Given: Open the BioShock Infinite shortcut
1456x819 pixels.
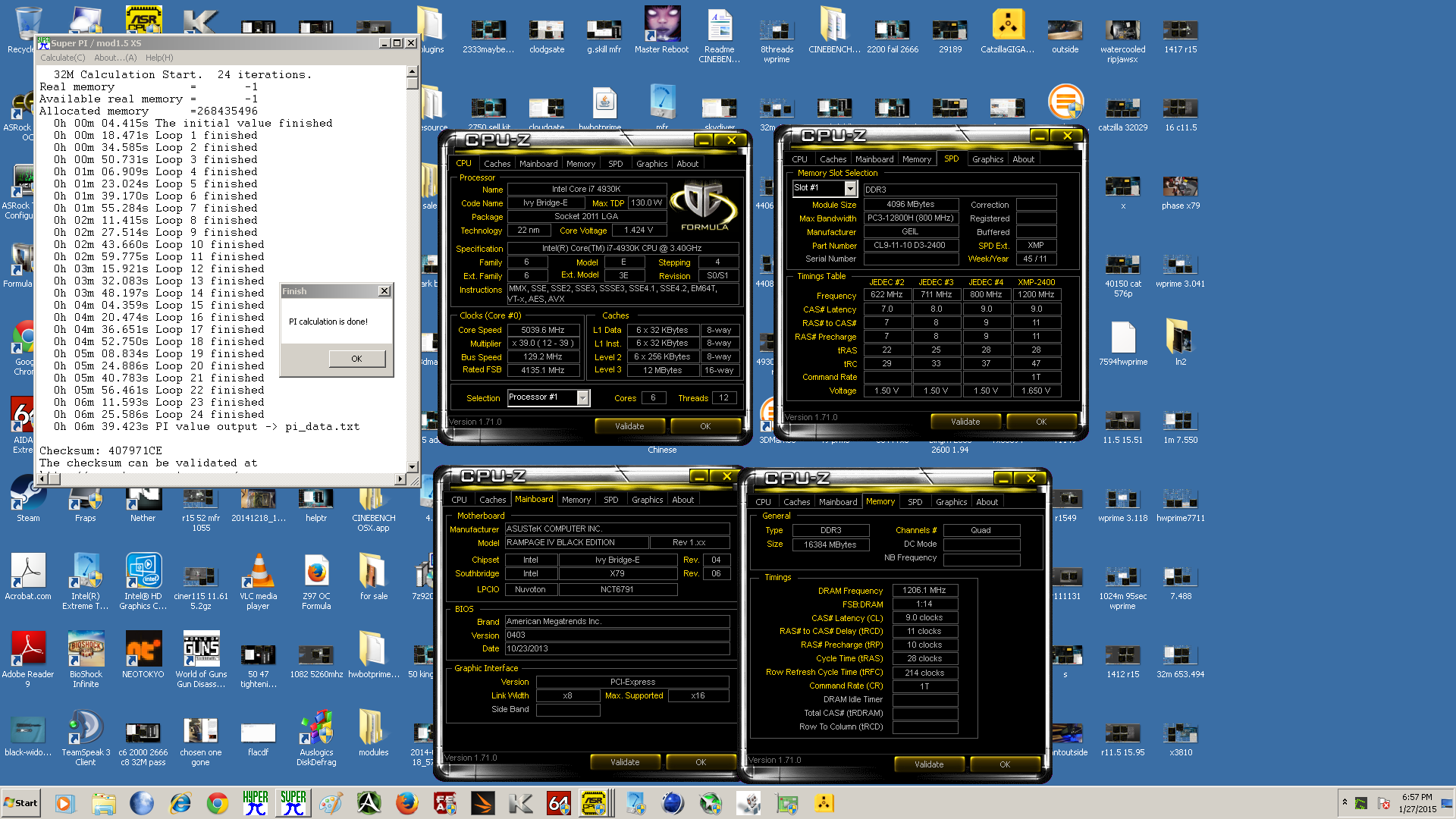Looking at the screenshot, I should point(86,660).
